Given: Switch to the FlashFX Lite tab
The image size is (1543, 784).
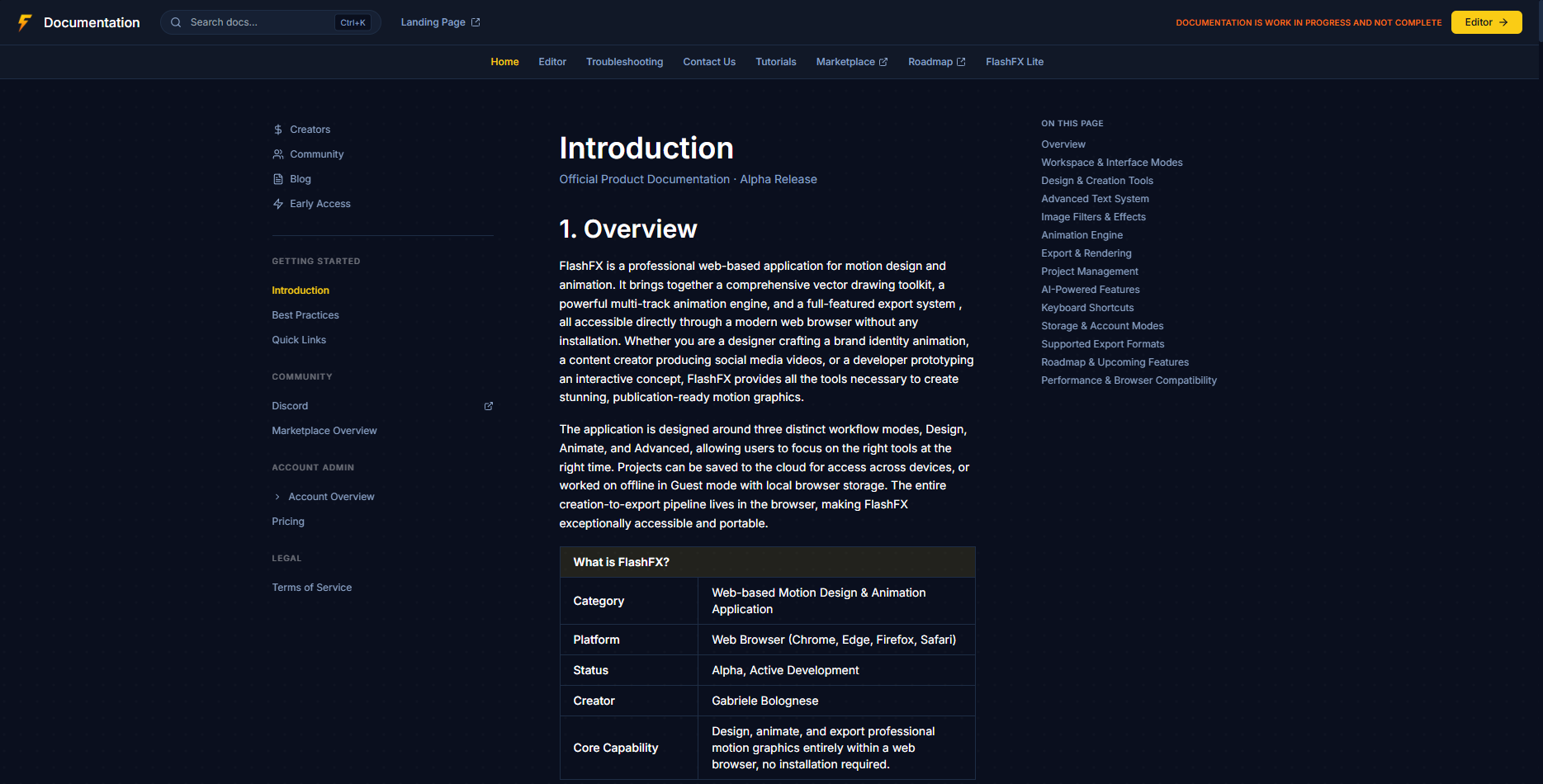Looking at the screenshot, I should click(1014, 62).
